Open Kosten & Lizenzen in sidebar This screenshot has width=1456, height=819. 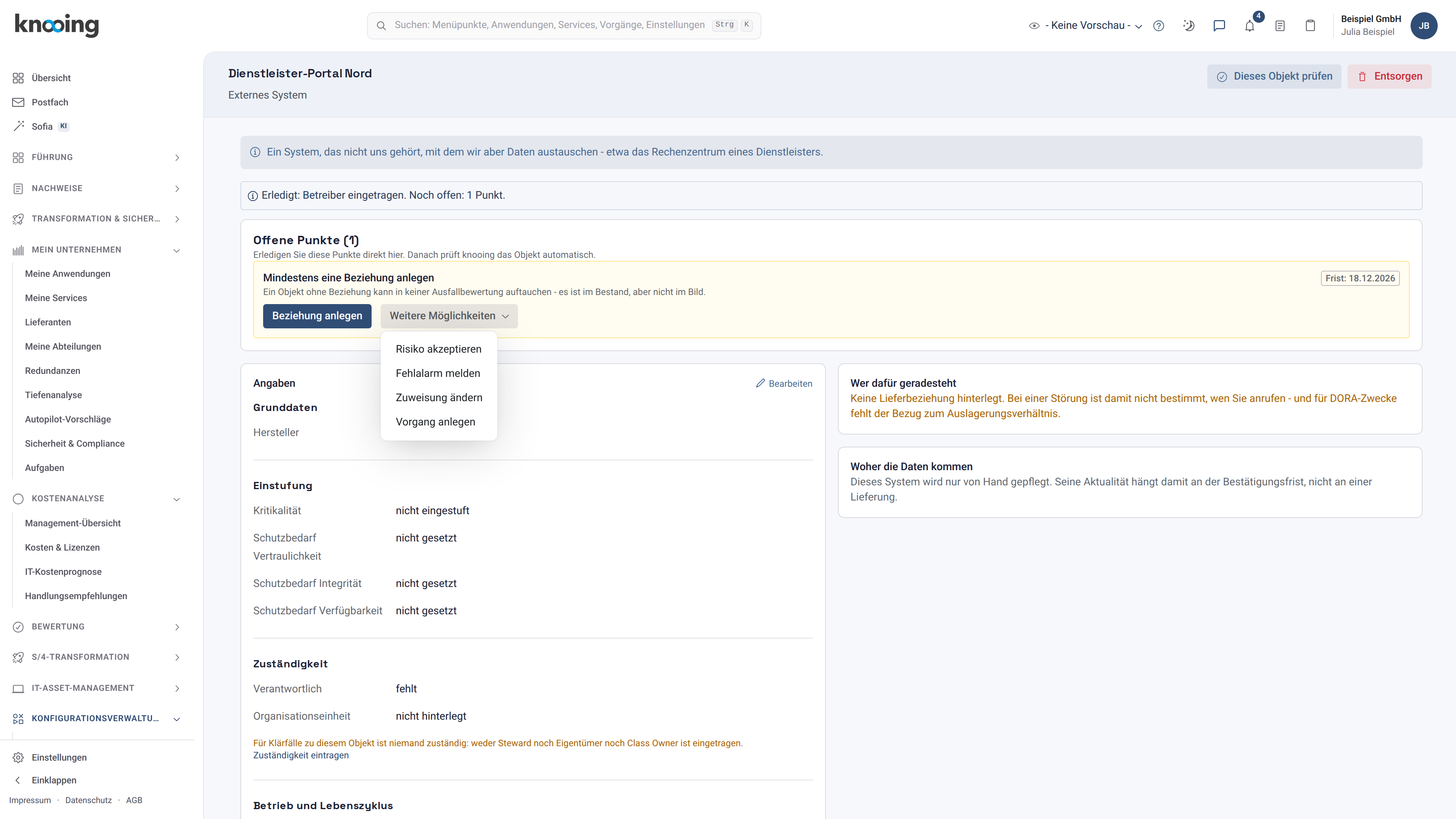tap(62, 548)
